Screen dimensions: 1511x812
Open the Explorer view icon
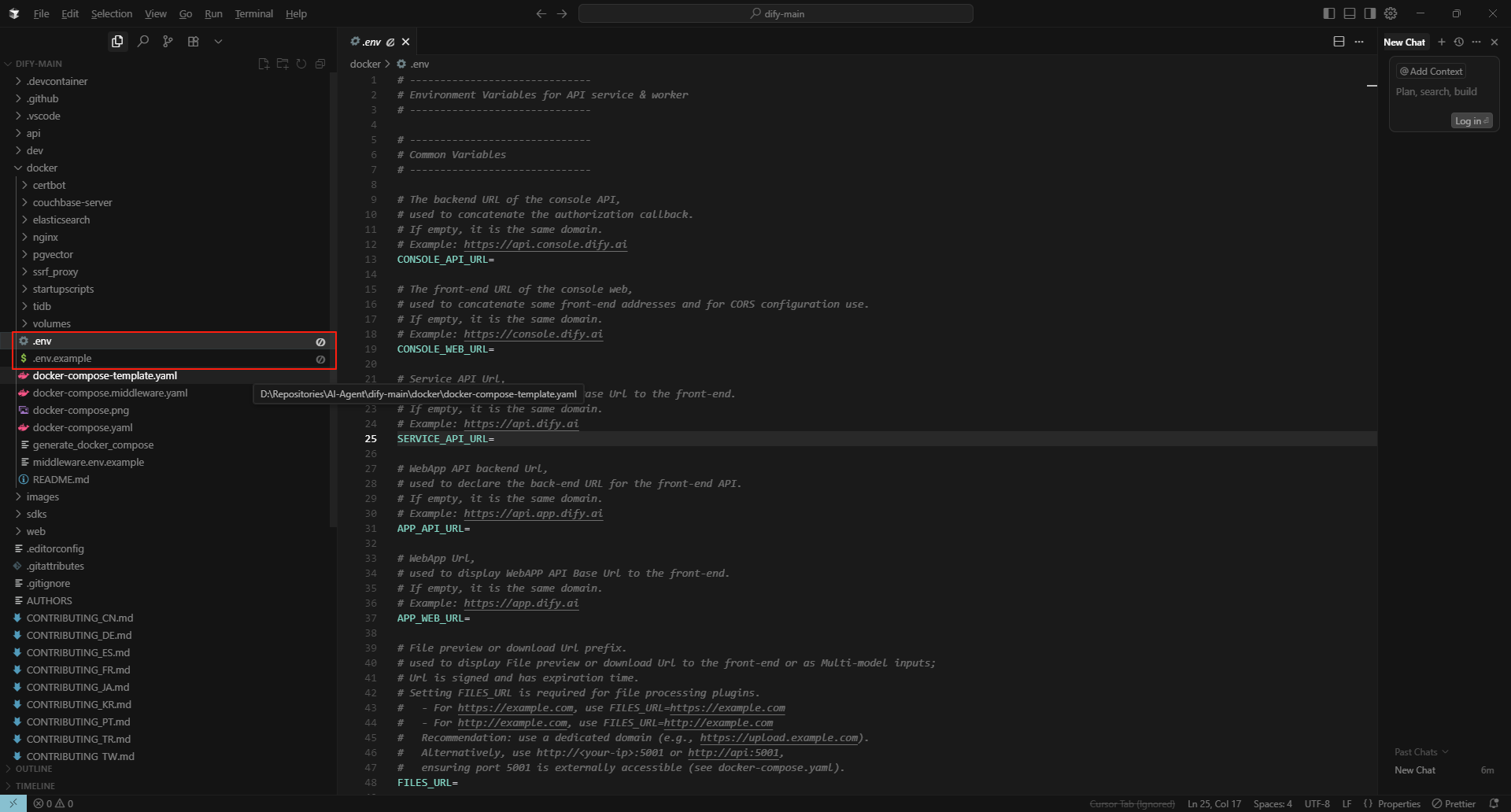(x=117, y=42)
